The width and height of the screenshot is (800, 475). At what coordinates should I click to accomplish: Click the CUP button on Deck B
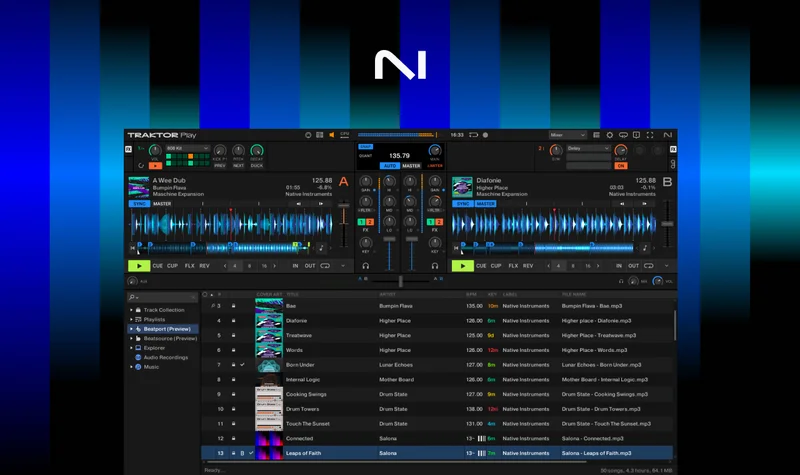[496, 266]
